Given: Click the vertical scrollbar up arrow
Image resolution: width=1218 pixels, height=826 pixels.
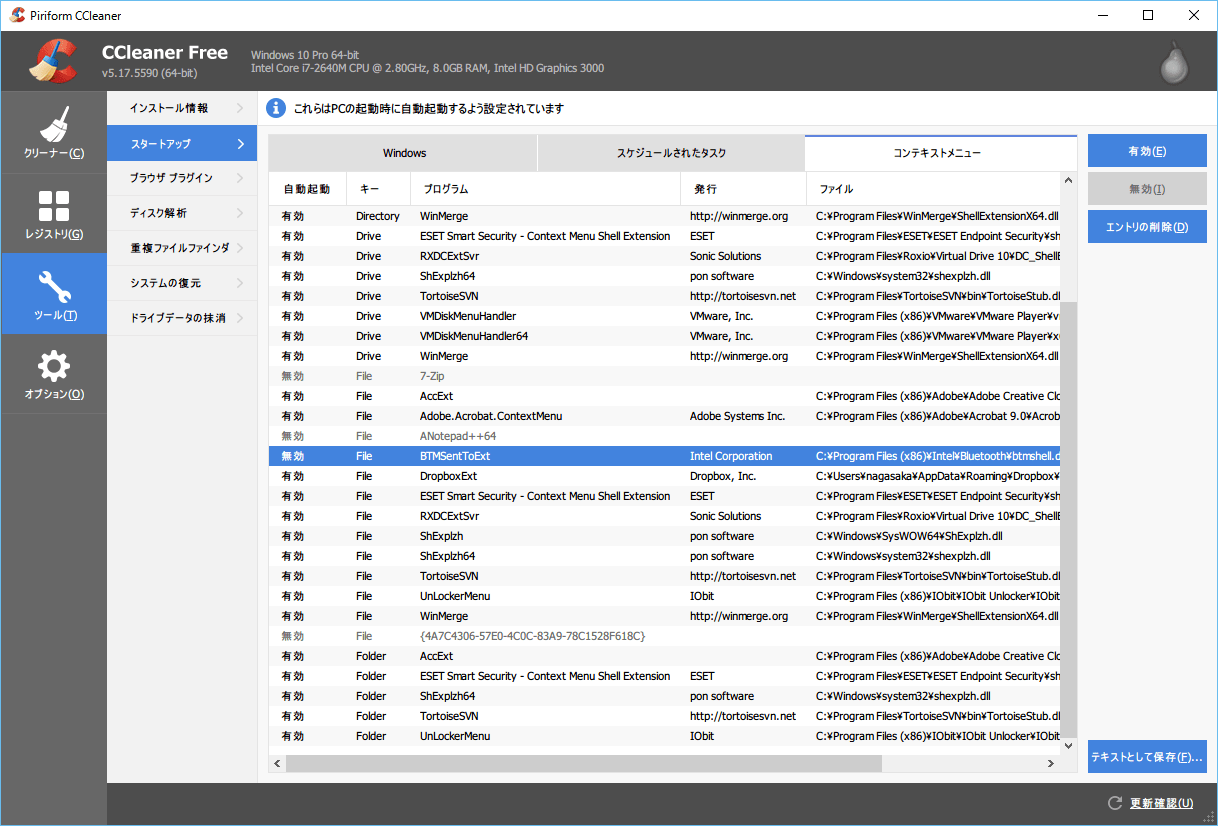Looking at the screenshot, I should pos(1069,181).
